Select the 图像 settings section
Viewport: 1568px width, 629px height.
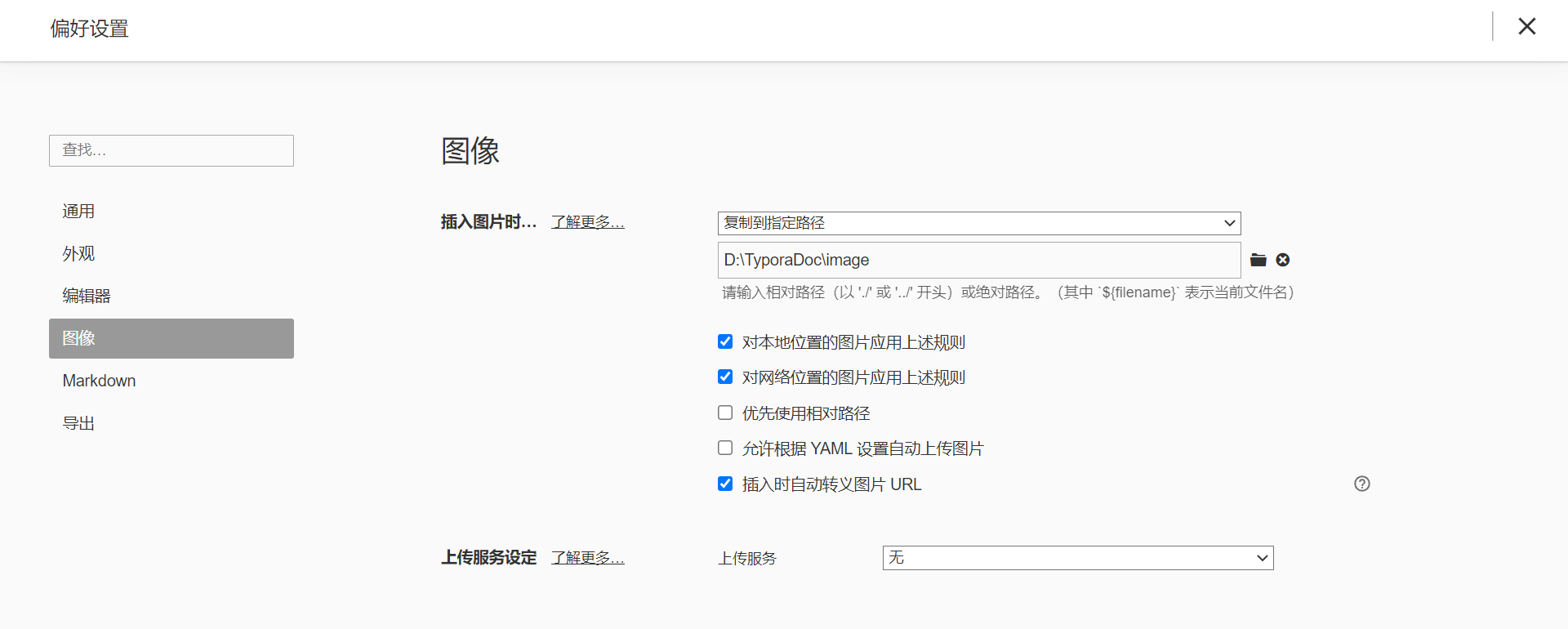point(171,338)
